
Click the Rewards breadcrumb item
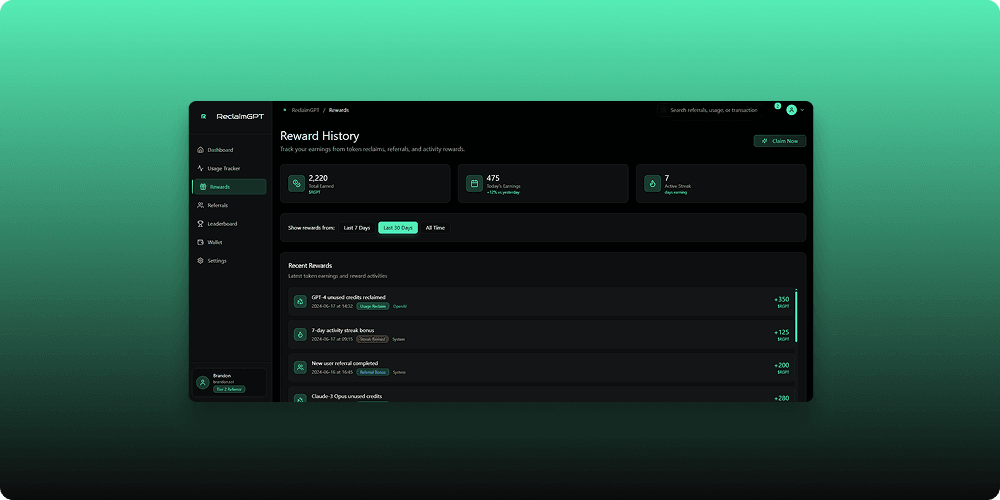[339, 110]
